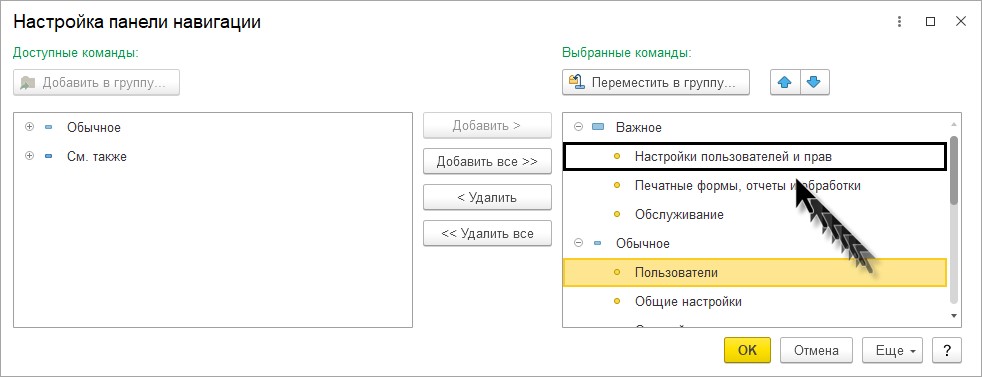Select the Пользователи command row
Screen dimensions: 982x377
click(x=755, y=272)
